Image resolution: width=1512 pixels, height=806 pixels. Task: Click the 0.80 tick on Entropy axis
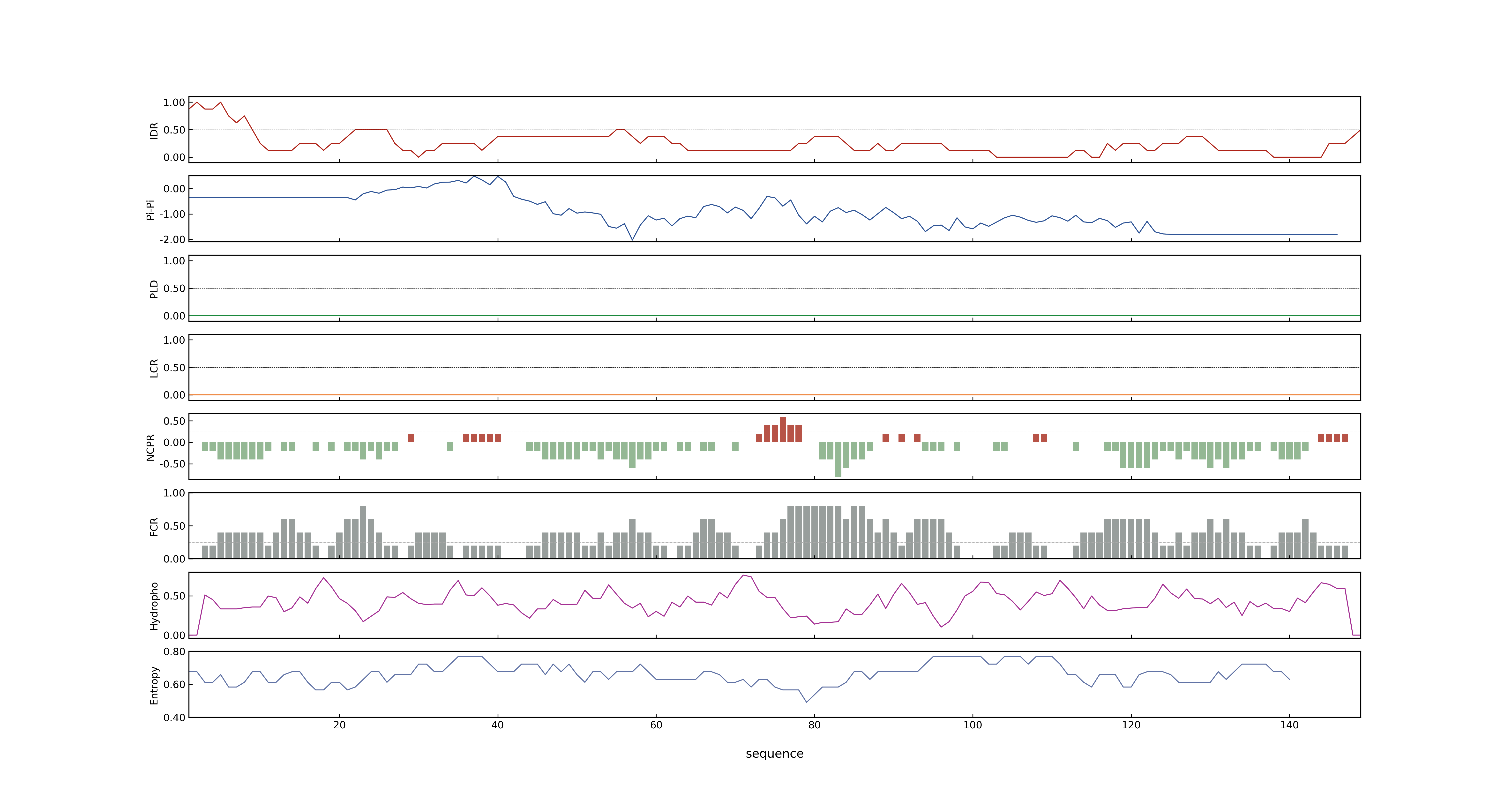pyautogui.click(x=174, y=651)
